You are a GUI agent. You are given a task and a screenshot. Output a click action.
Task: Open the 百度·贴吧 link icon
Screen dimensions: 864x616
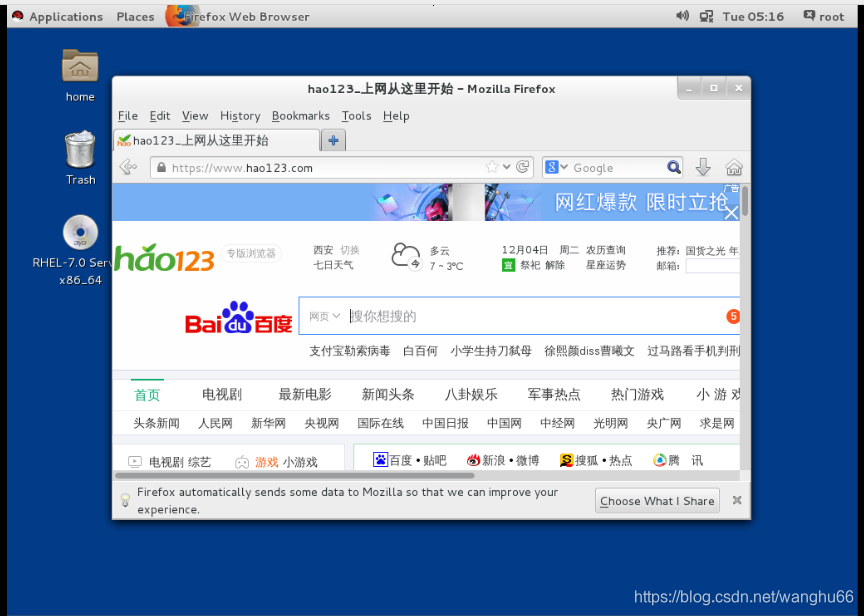click(380, 460)
